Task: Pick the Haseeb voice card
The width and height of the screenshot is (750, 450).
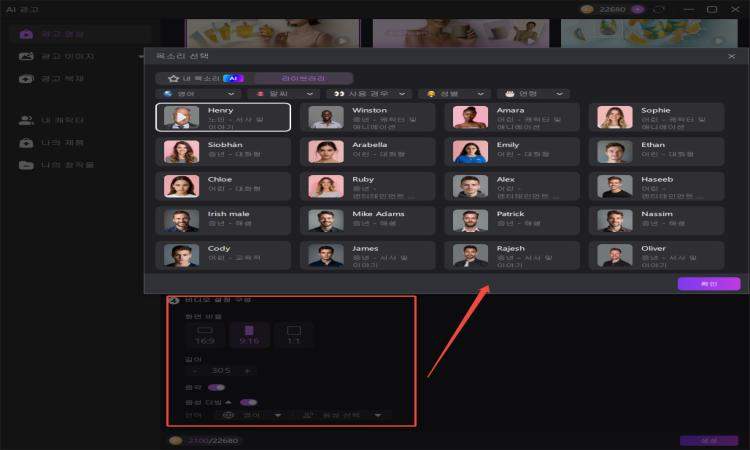Action: point(657,186)
